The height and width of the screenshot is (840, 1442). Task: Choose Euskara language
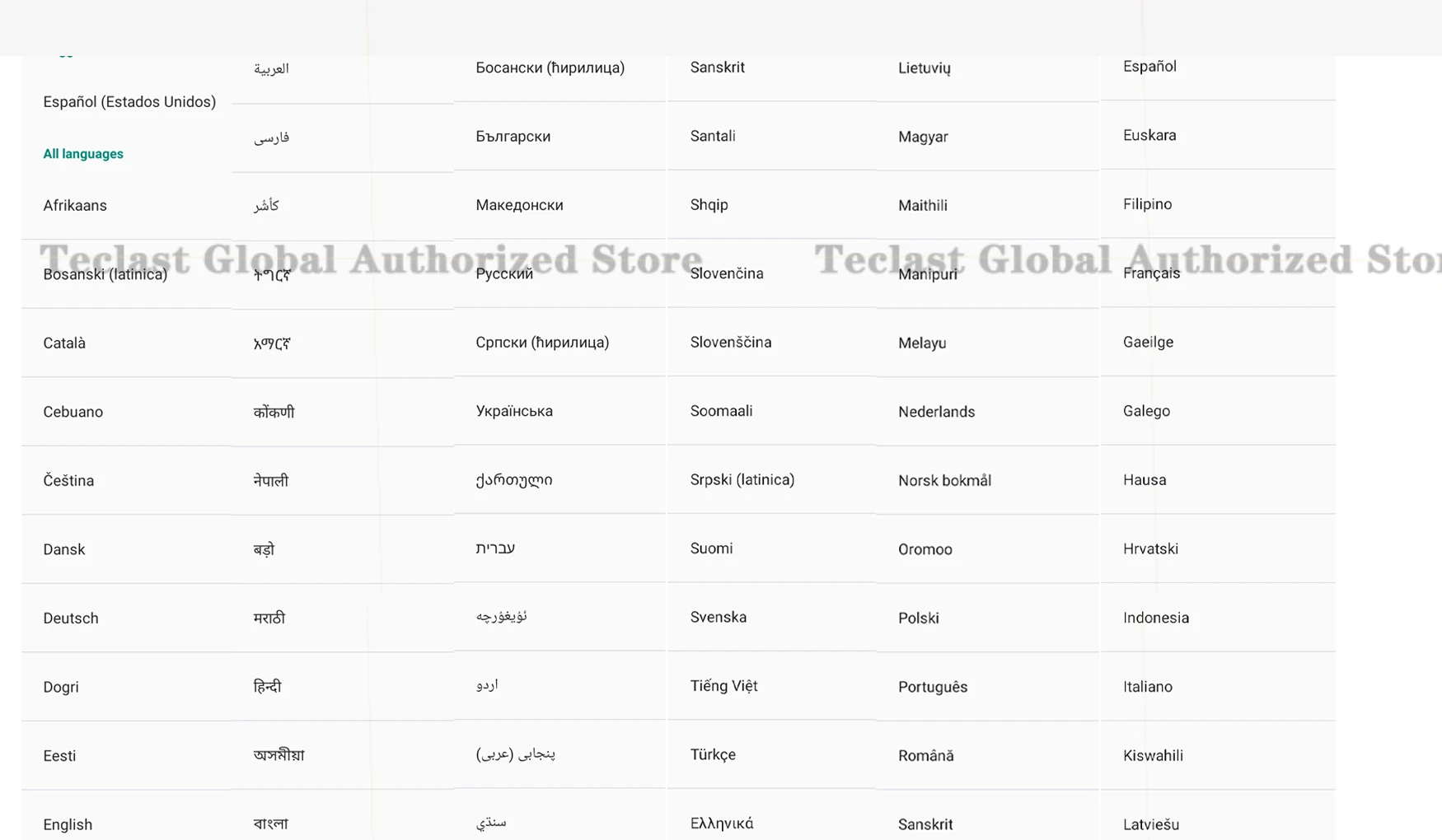pyautogui.click(x=1149, y=135)
